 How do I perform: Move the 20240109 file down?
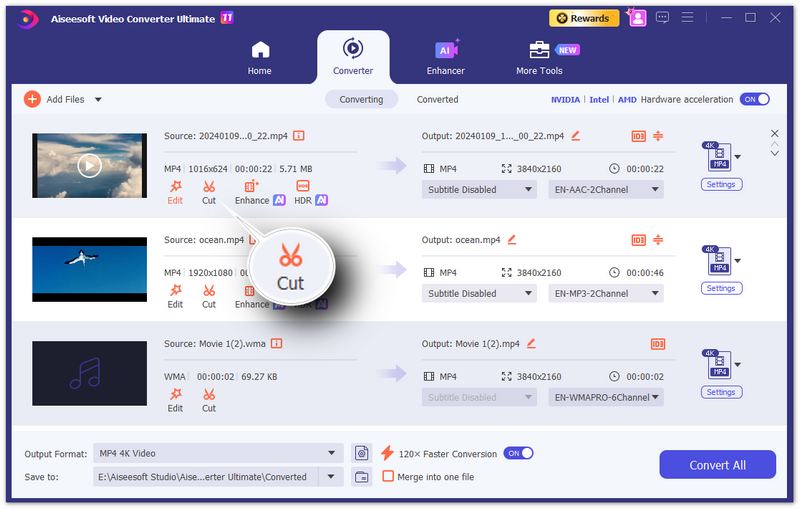click(774, 154)
